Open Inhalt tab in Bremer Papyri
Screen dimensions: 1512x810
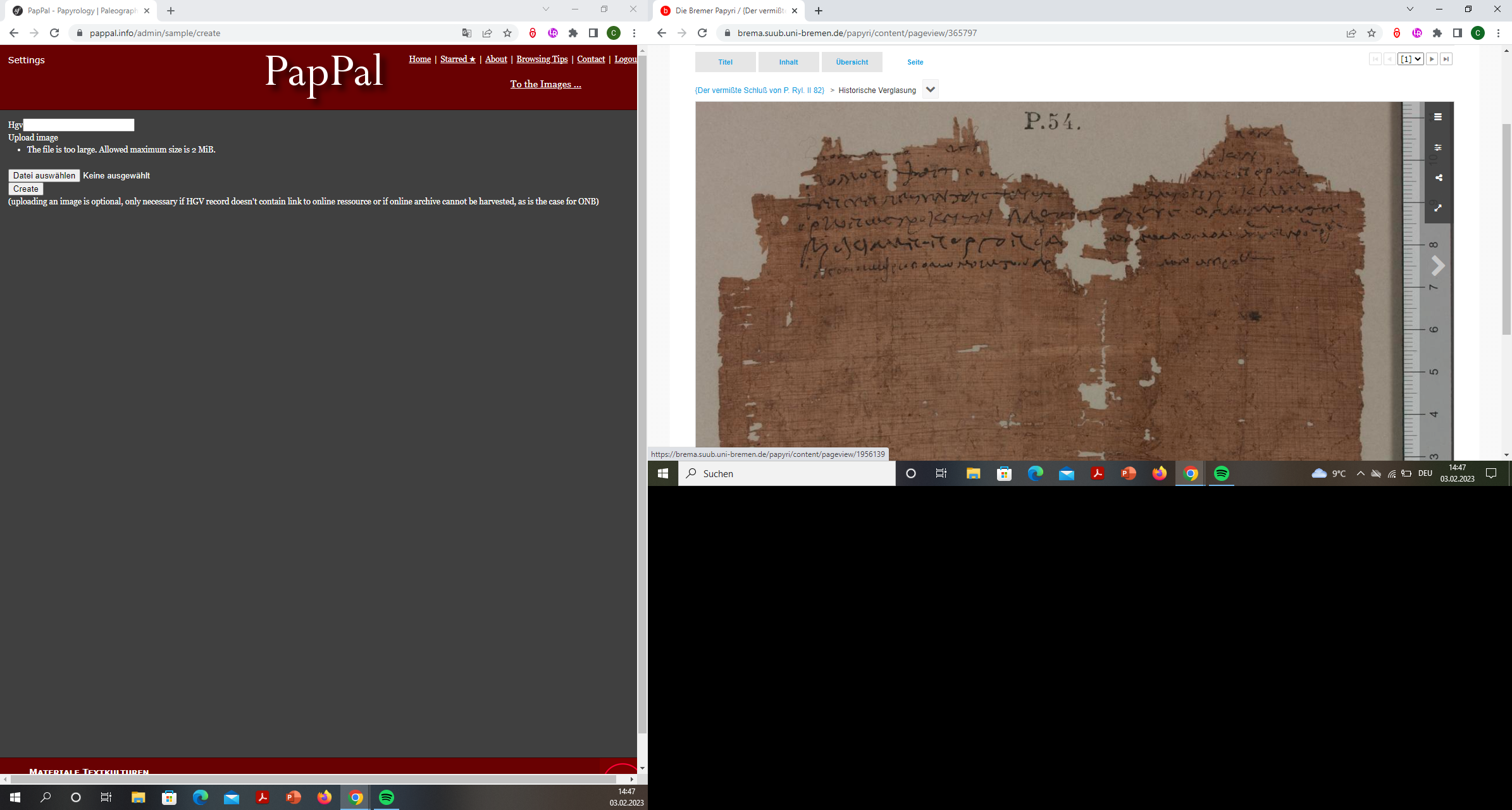789,62
